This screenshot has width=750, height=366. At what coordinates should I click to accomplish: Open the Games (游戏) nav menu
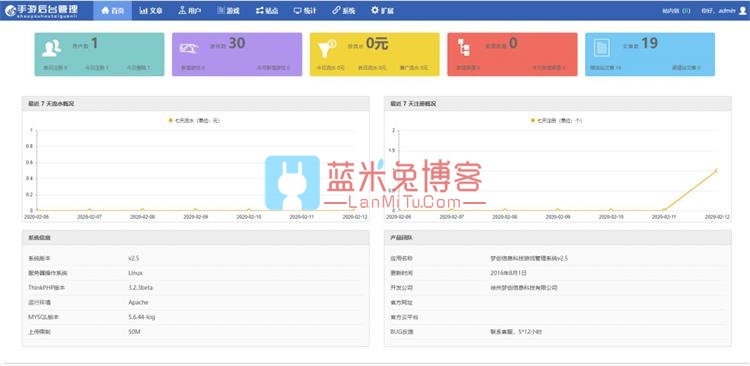pos(228,11)
